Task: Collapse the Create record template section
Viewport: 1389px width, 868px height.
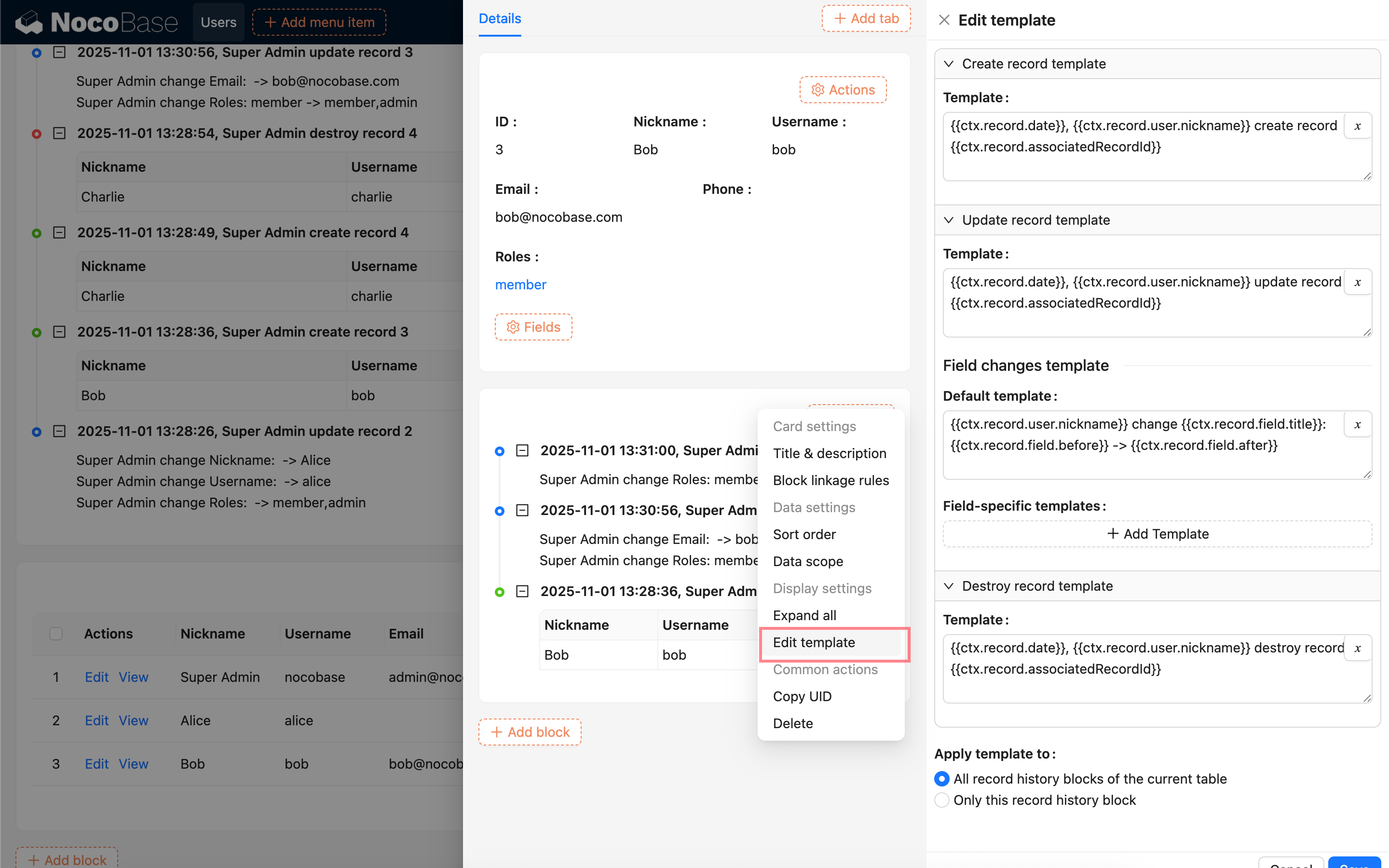Action: (x=949, y=64)
